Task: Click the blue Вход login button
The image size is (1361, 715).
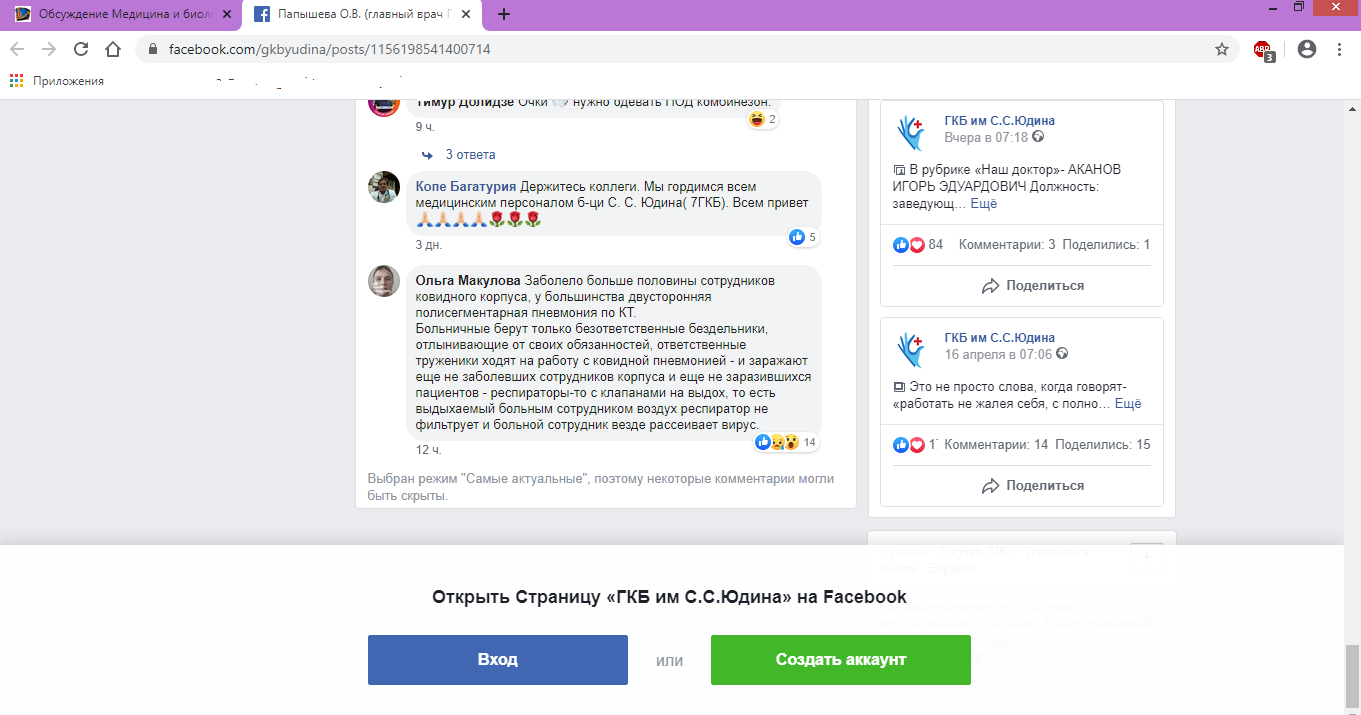Action: click(498, 660)
